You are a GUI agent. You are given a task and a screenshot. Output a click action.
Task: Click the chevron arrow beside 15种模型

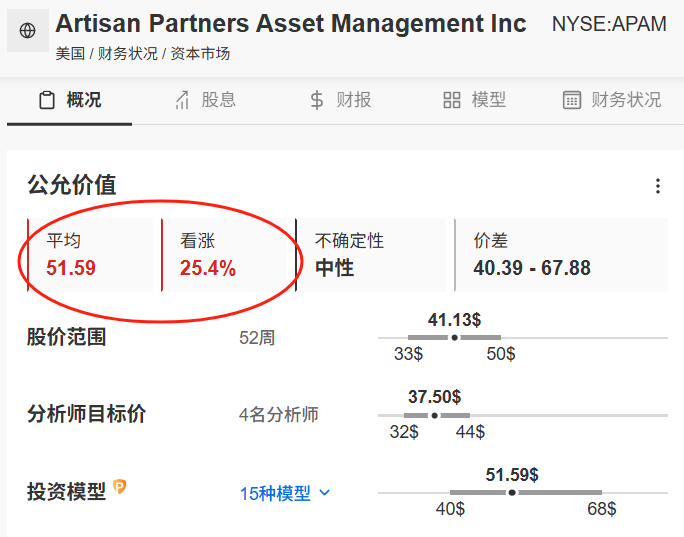point(325,493)
